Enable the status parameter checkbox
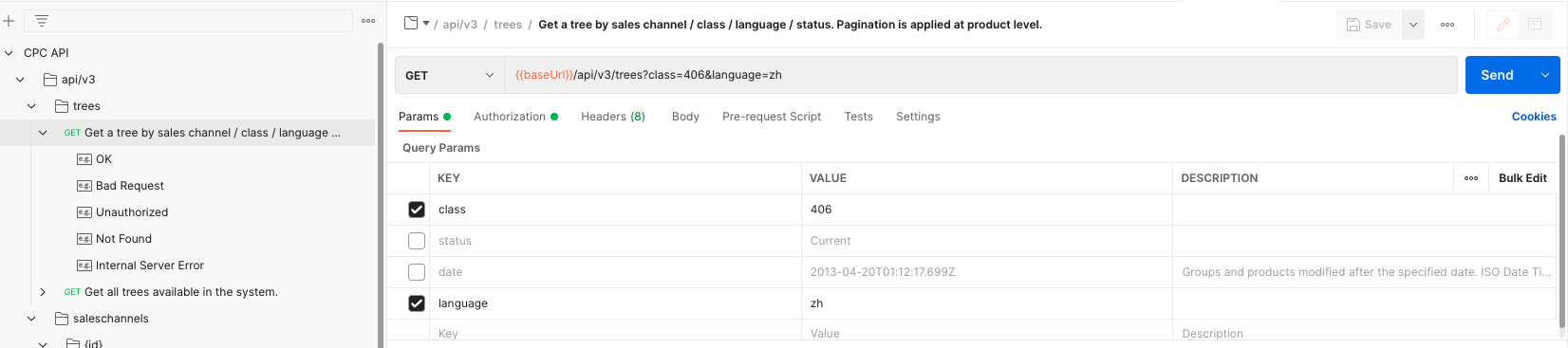The height and width of the screenshot is (348, 1568). click(x=417, y=241)
